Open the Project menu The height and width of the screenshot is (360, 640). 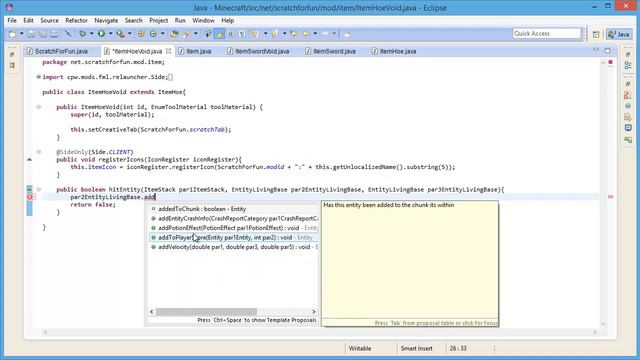[x=158, y=20]
